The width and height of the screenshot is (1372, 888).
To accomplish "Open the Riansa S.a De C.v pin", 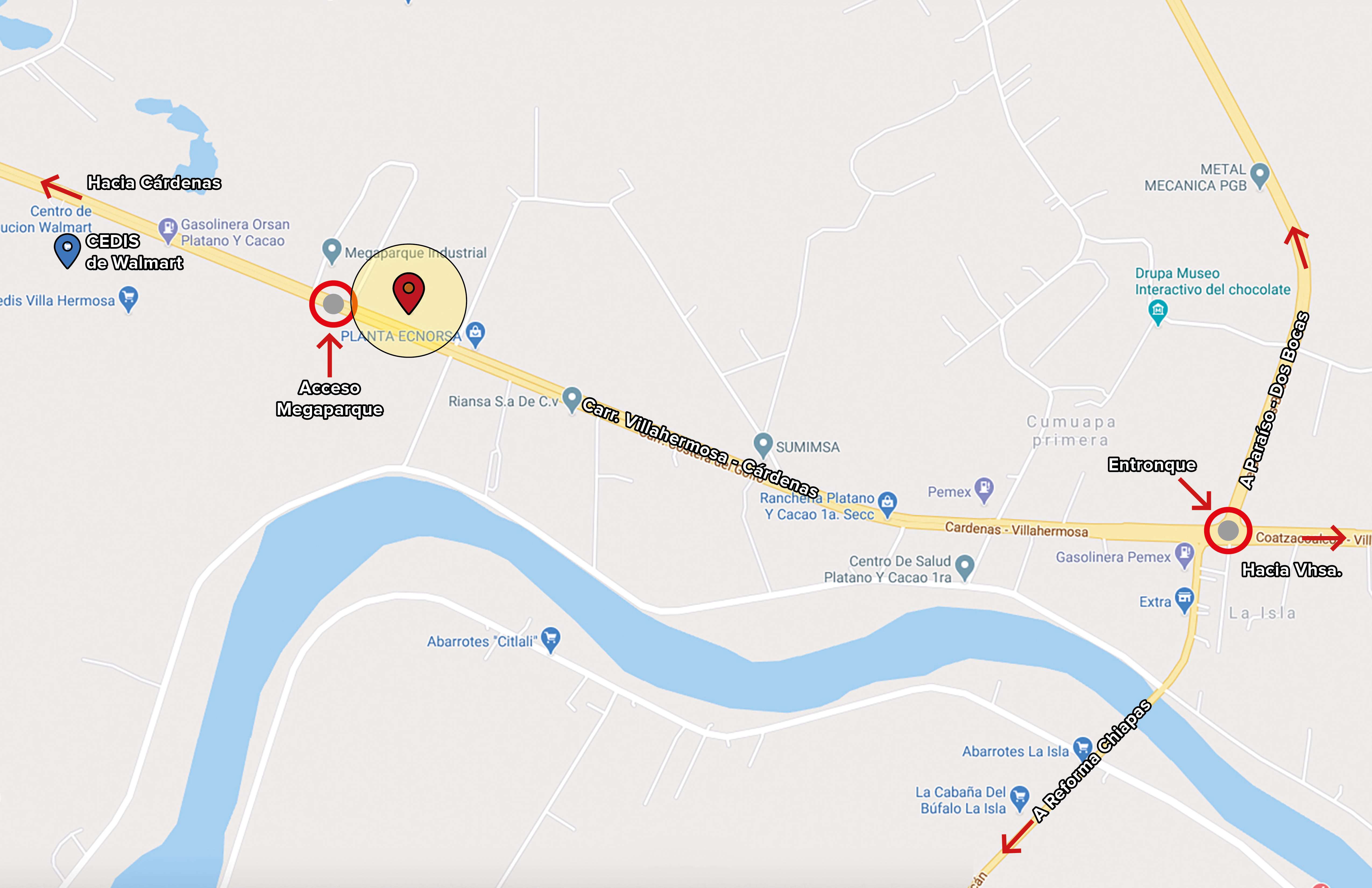I will (571, 400).
